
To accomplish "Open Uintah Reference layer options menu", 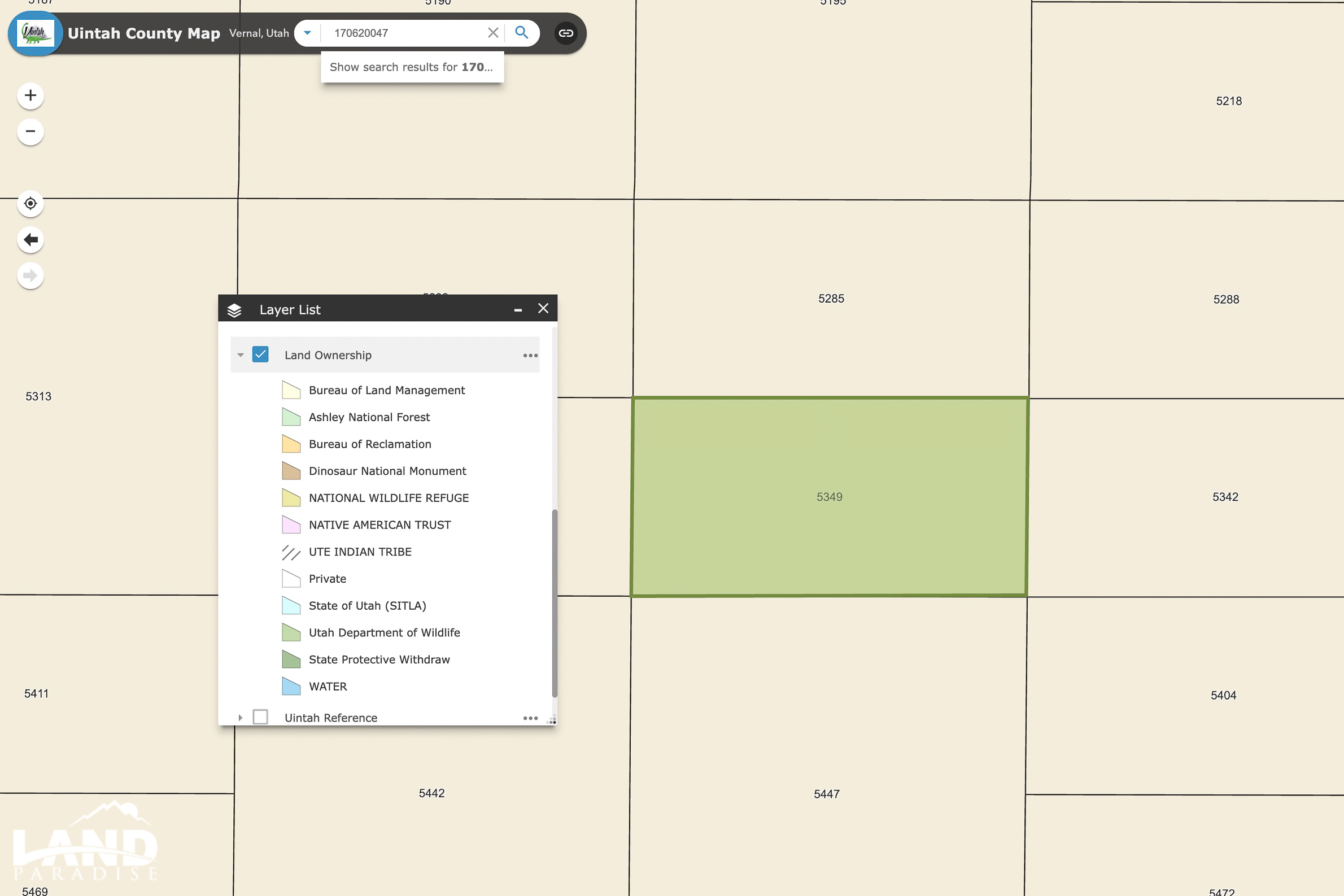I will [530, 718].
